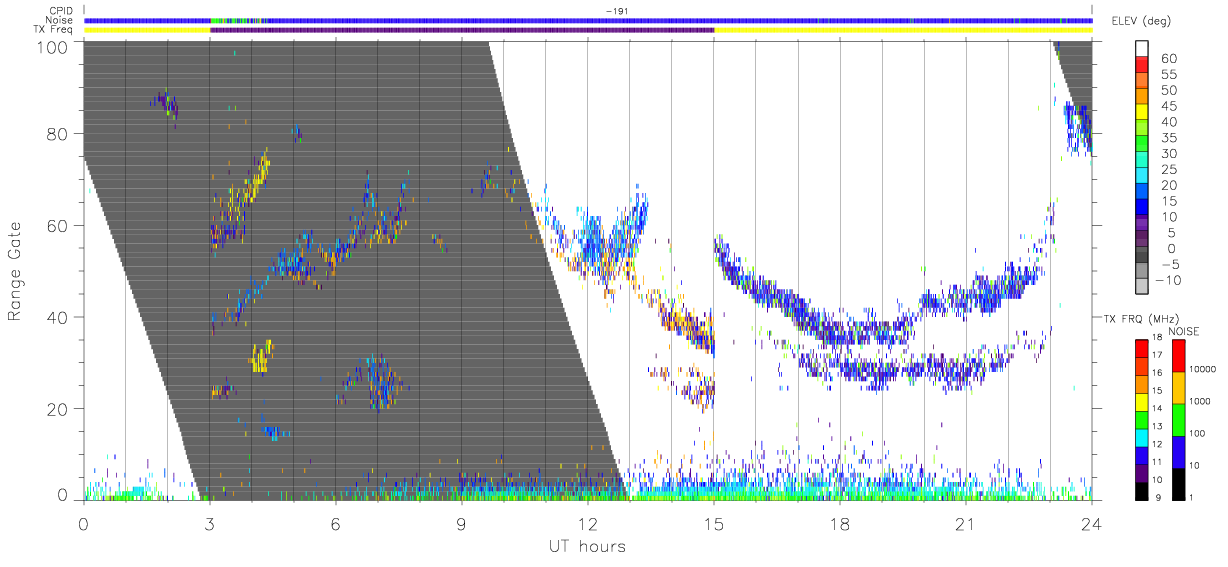Click the 100 tick on Range Gate axis
The height and width of the screenshot is (567, 1228).
(x=51, y=46)
